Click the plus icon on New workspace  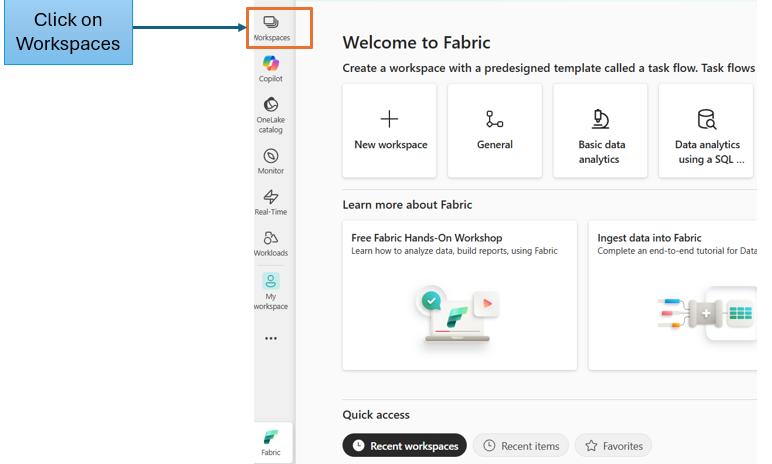tap(389, 119)
